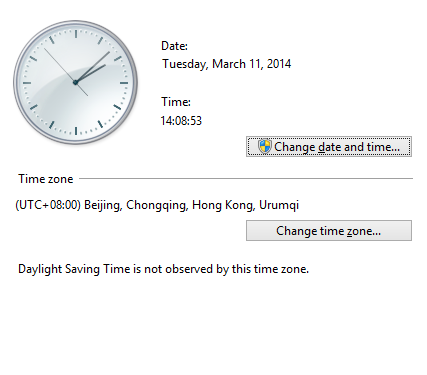This screenshot has width=427, height=375.
Task: Click the Time zone section's horizontal separator line
Action: [x=246, y=178]
